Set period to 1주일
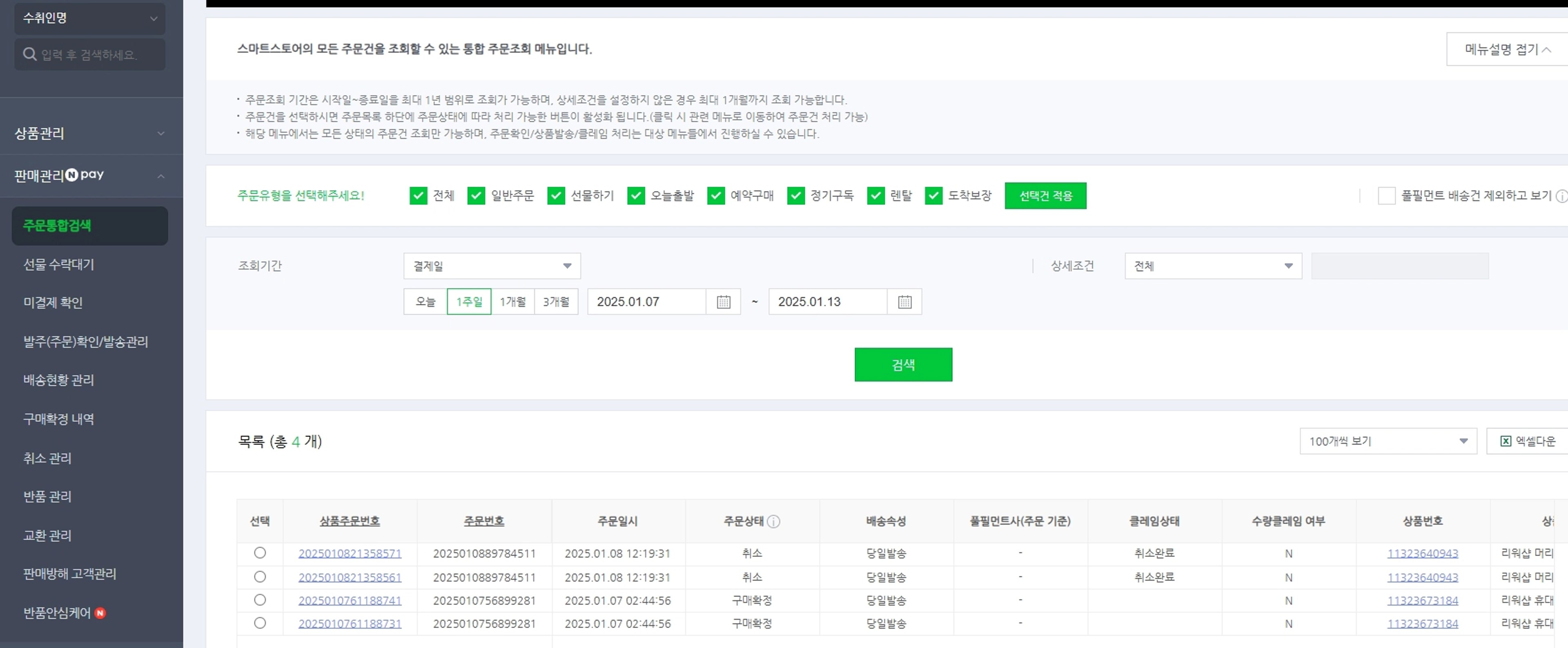 tap(469, 302)
